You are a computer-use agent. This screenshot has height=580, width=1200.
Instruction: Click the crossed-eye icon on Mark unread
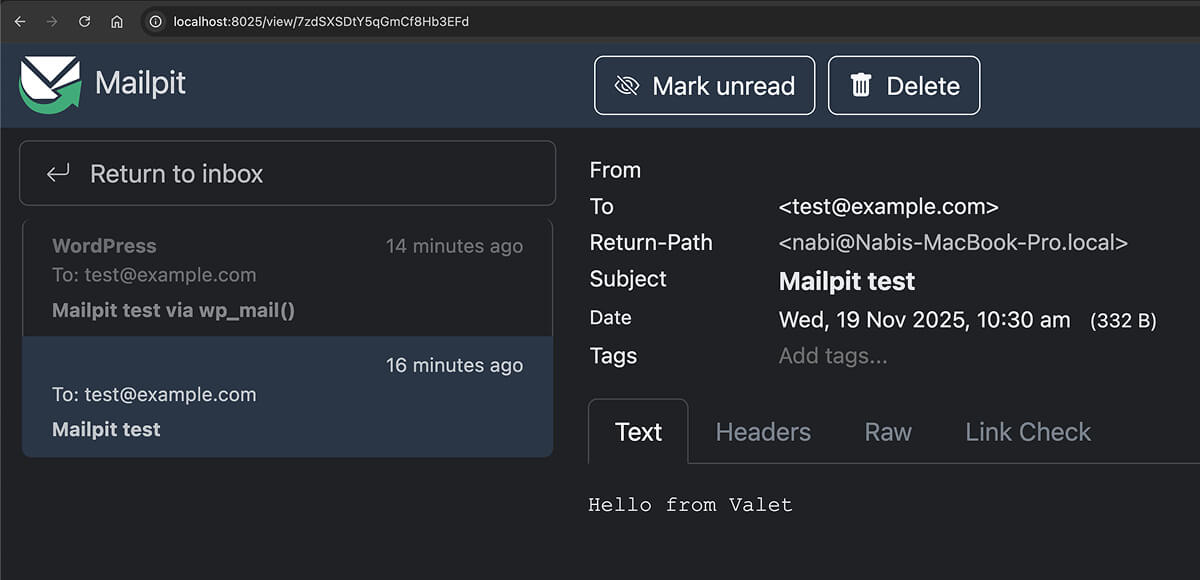[626, 85]
